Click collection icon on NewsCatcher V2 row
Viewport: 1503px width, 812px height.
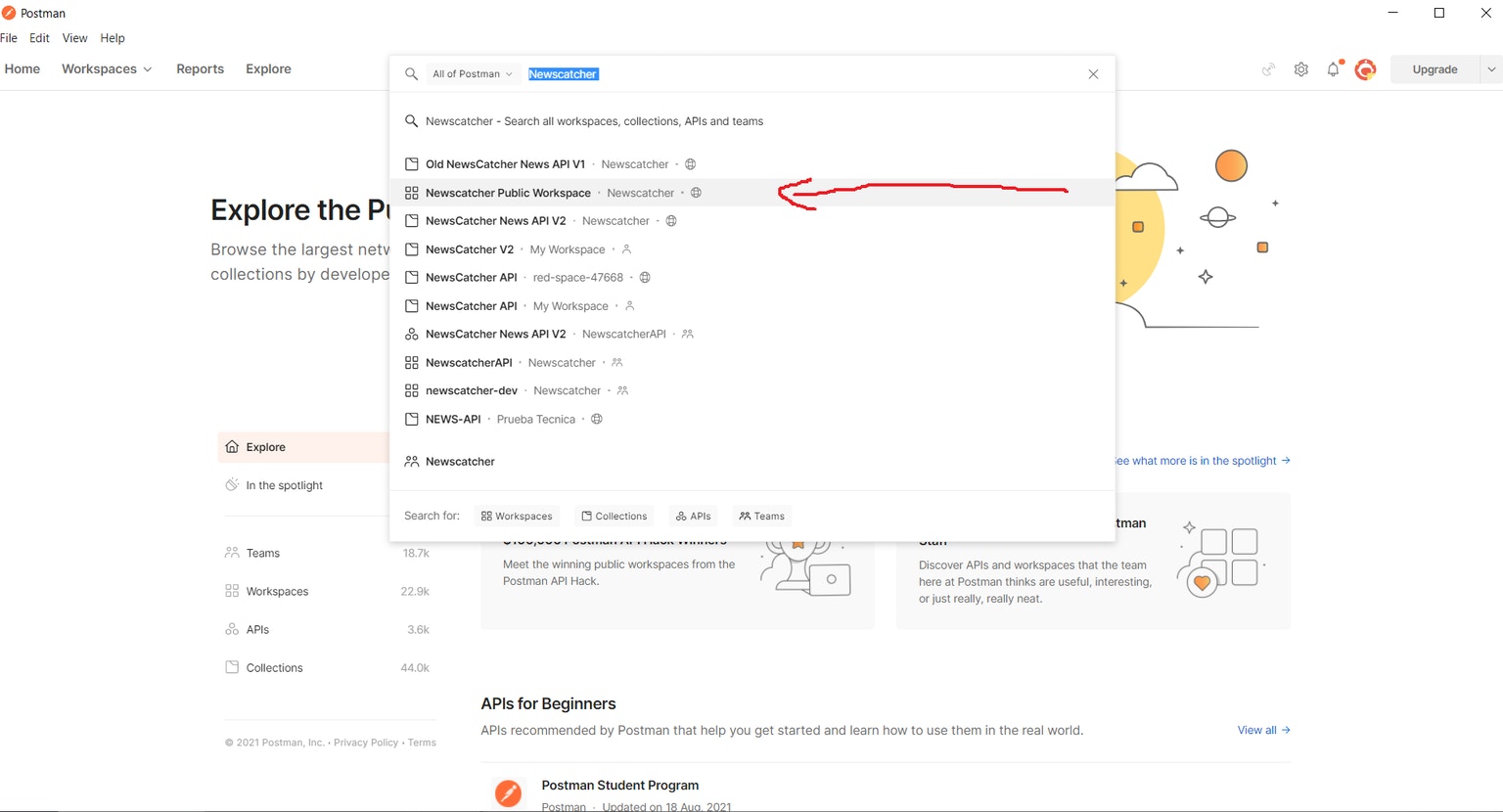412,249
